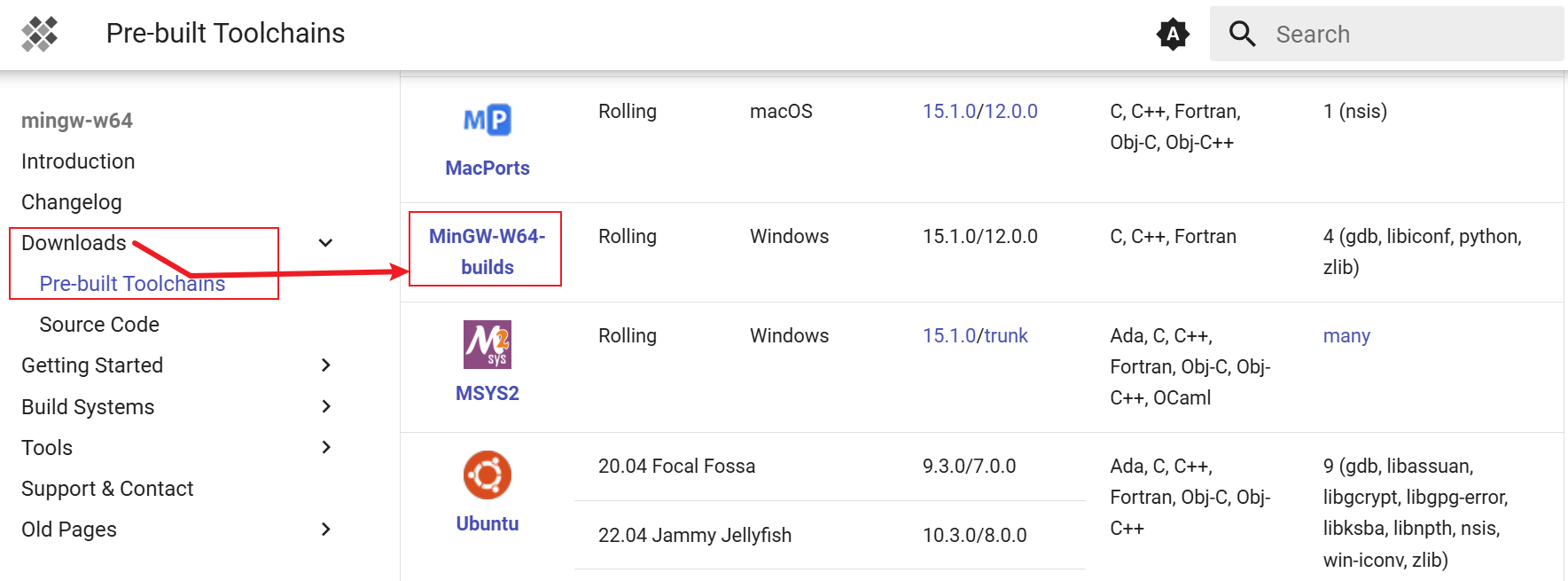Click the search magnifier icon
The height and width of the screenshot is (581, 1568).
pyautogui.click(x=1243, y=35)
